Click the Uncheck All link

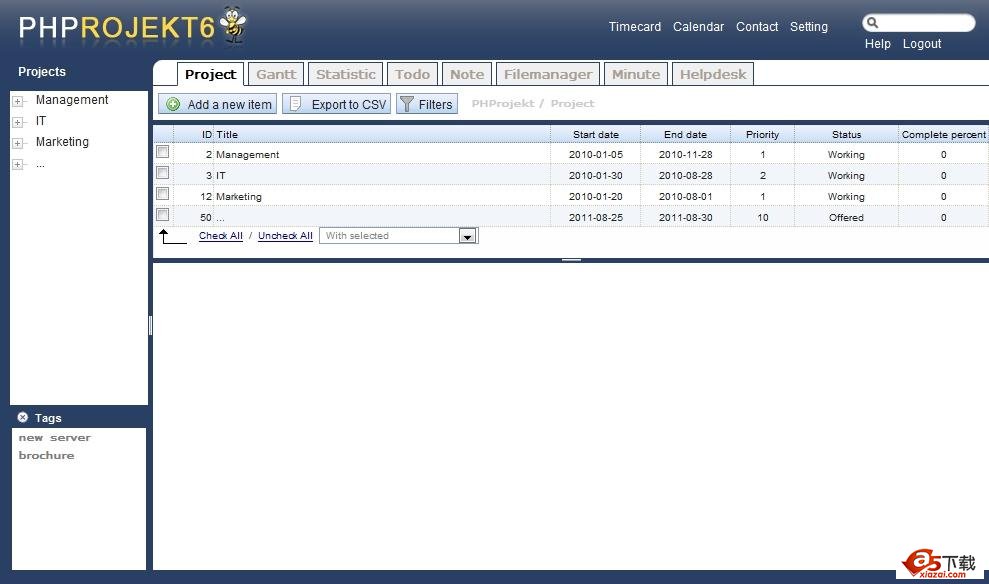point(285,236)
